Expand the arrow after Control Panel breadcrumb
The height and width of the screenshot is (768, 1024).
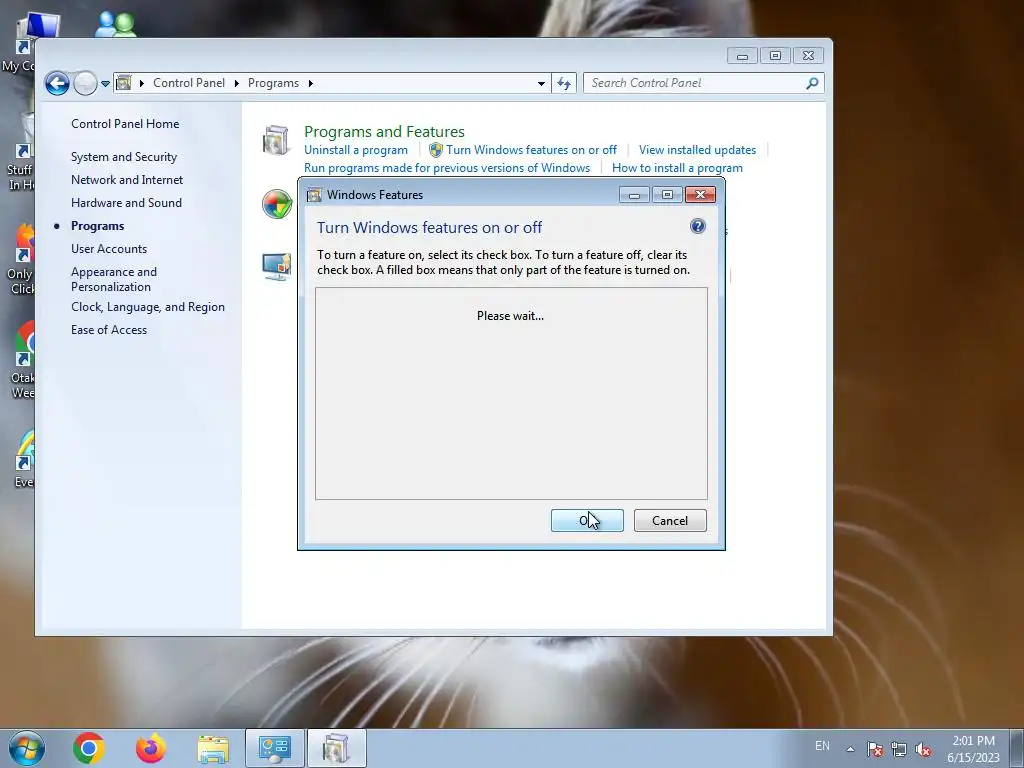pyautogui.click(x=236, y=83)
